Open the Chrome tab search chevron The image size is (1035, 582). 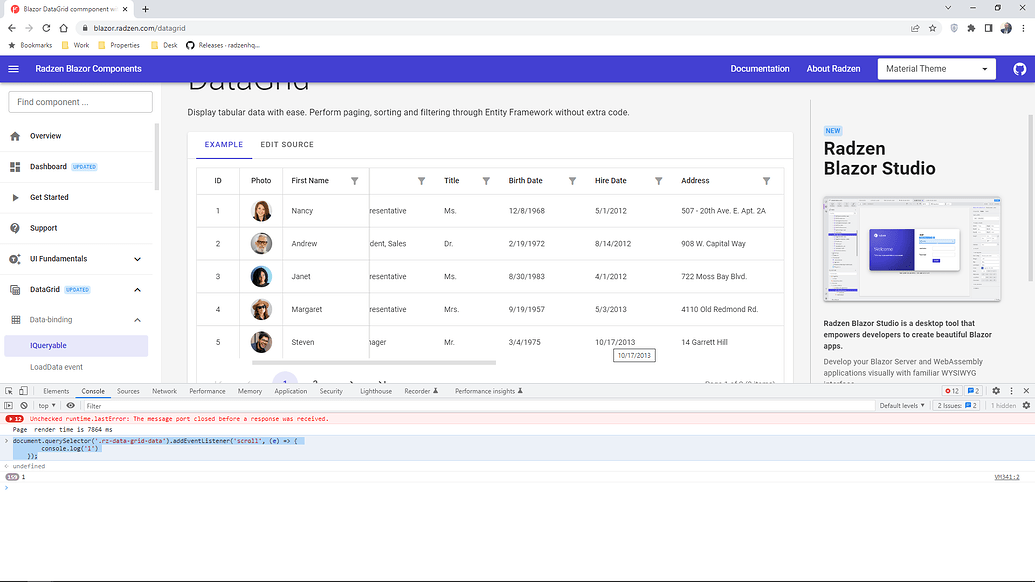coord(948,8)
